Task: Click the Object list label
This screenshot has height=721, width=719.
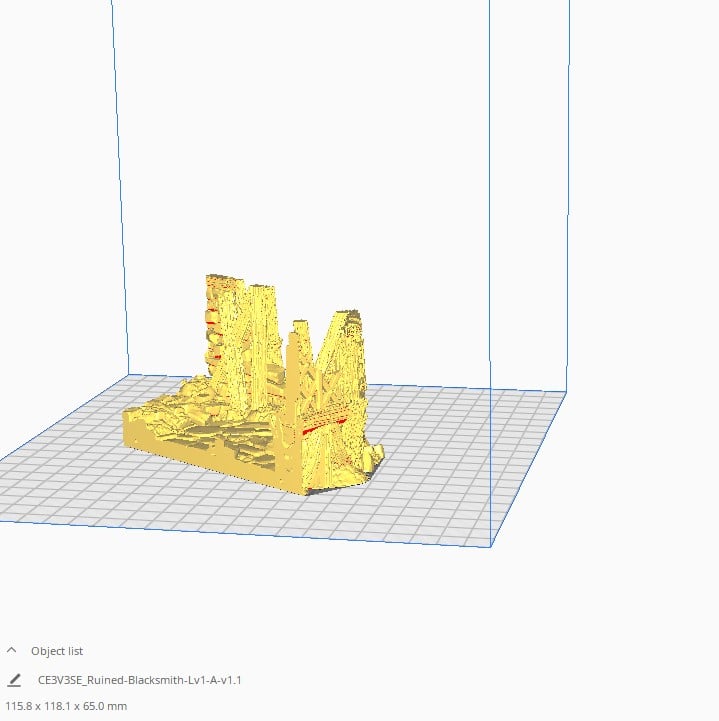Action: tap(57, 651)
